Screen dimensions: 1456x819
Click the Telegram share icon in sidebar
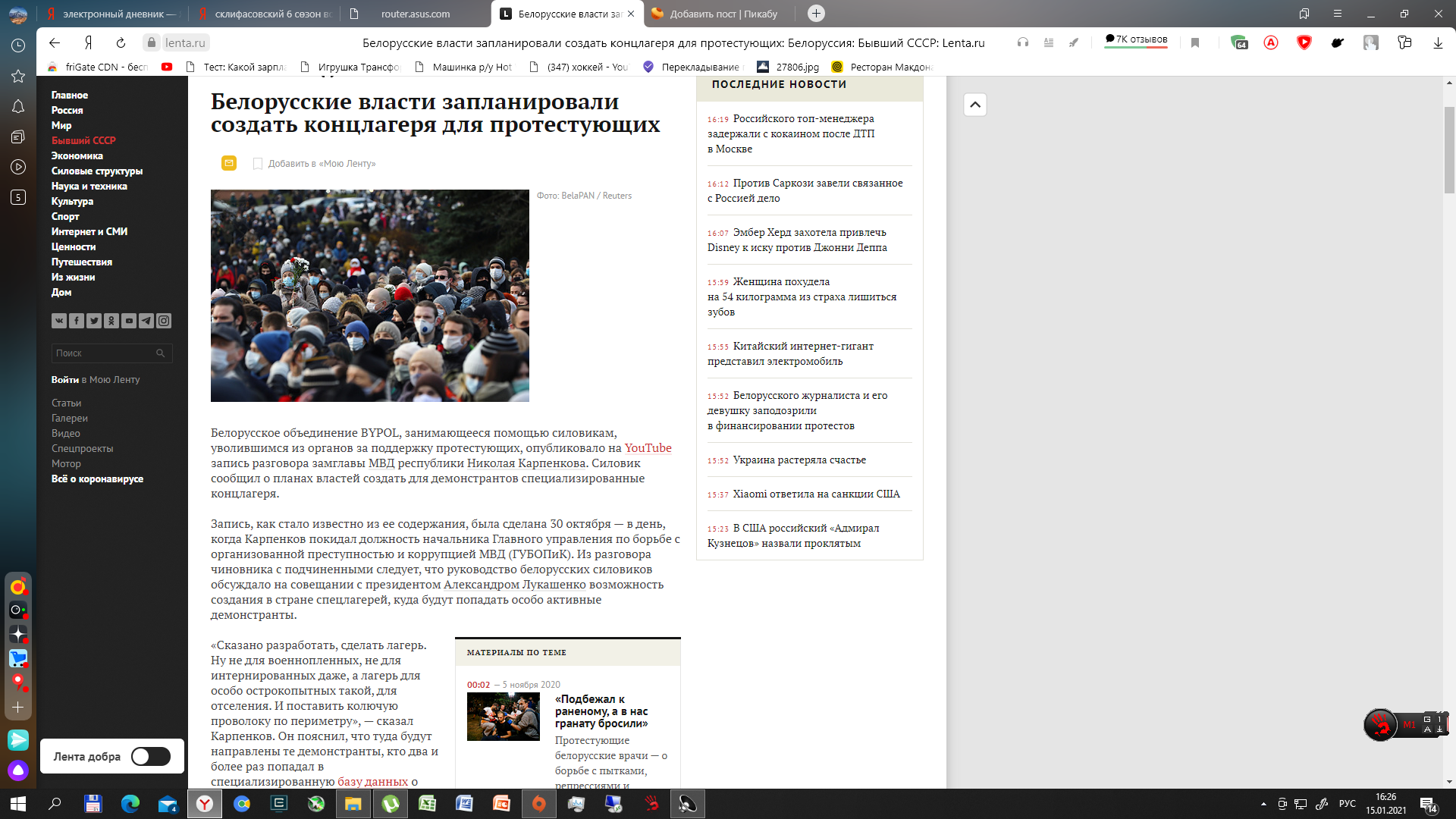(146, 321)
